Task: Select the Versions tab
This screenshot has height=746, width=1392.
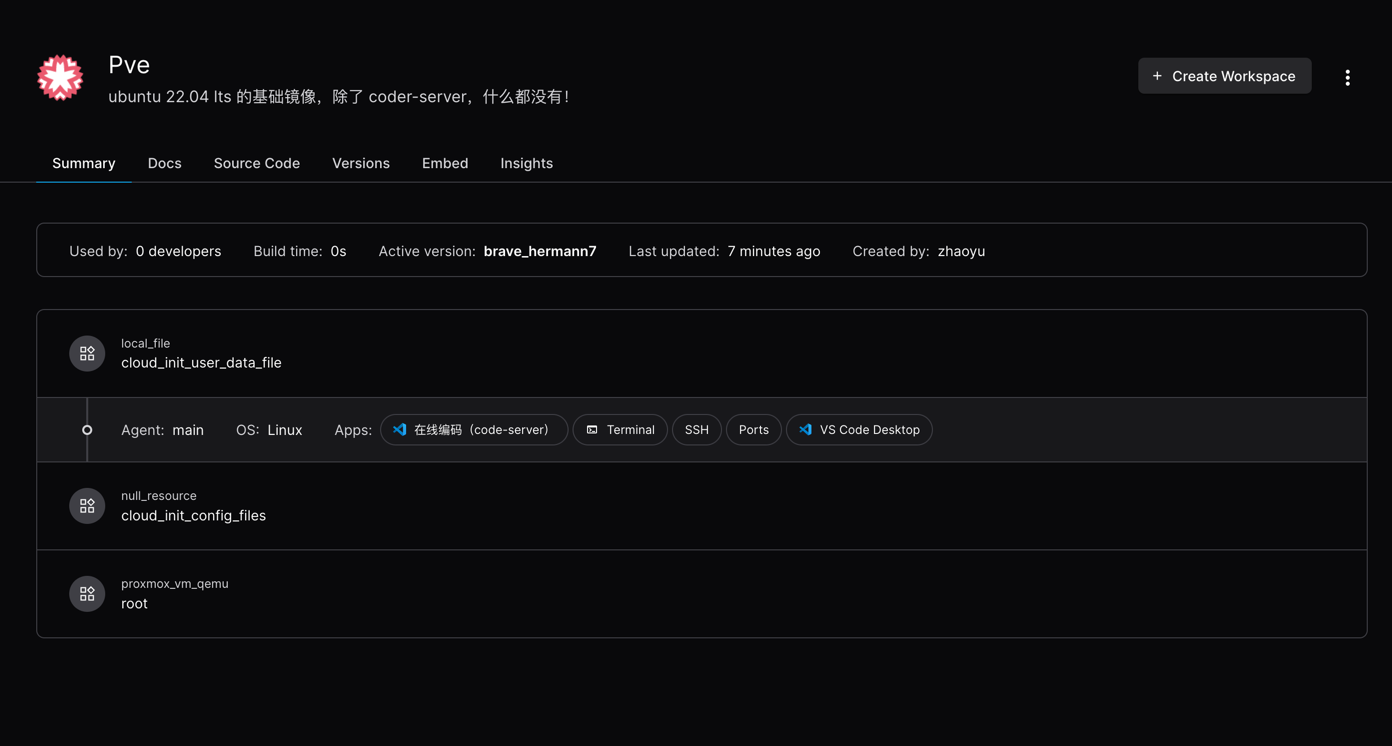Action: [361, 163]
